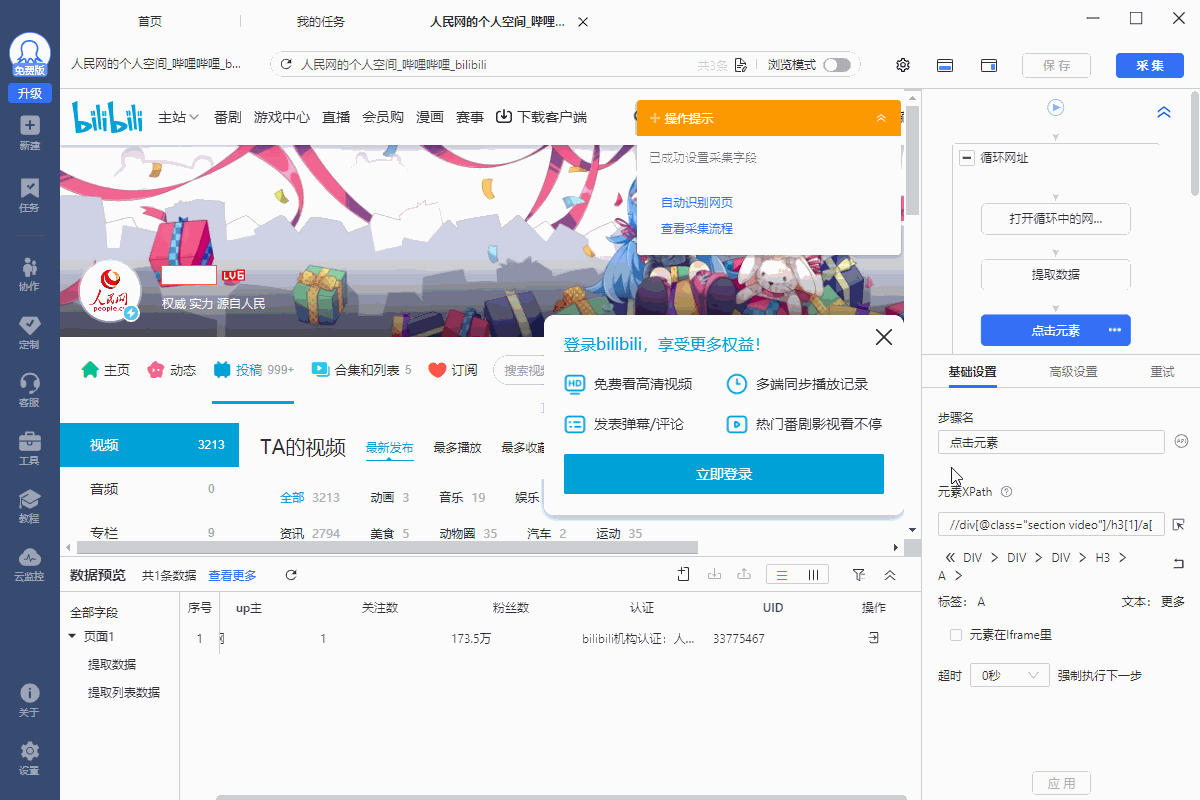Click the undo arrow beside XPath breadcrumb
The width and height of the screenshot is (1200, 800).
(x=1179, y=564)
